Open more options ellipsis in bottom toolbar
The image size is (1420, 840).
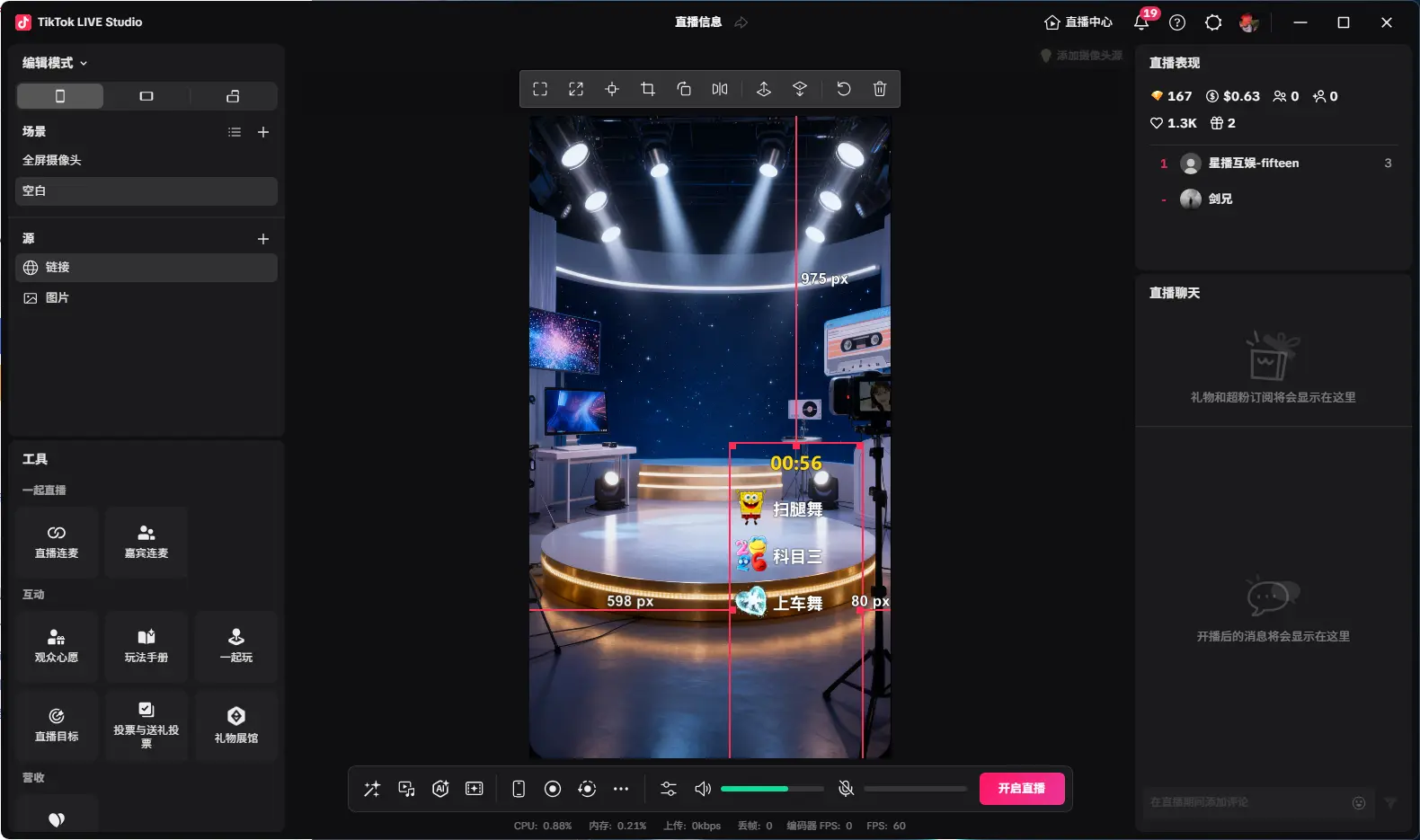point(621,789)
